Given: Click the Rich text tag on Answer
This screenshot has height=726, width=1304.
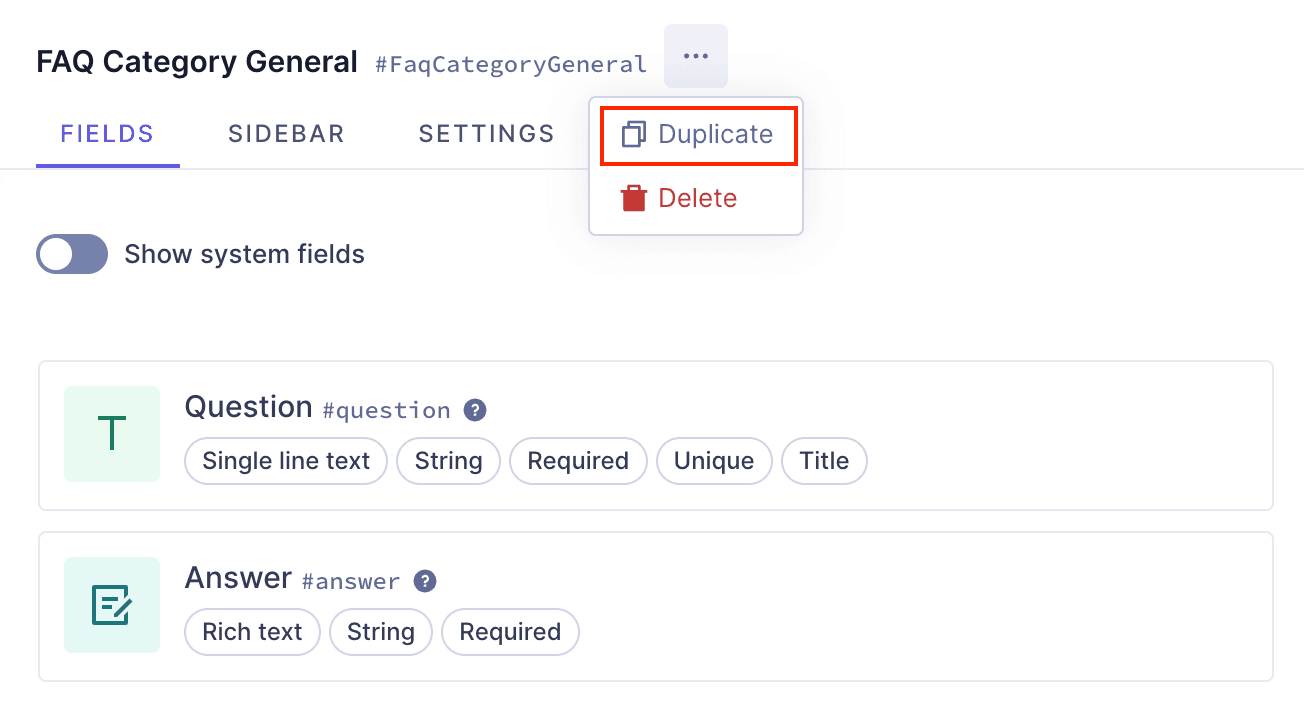Looking at the screenshot, I should 252,632.
